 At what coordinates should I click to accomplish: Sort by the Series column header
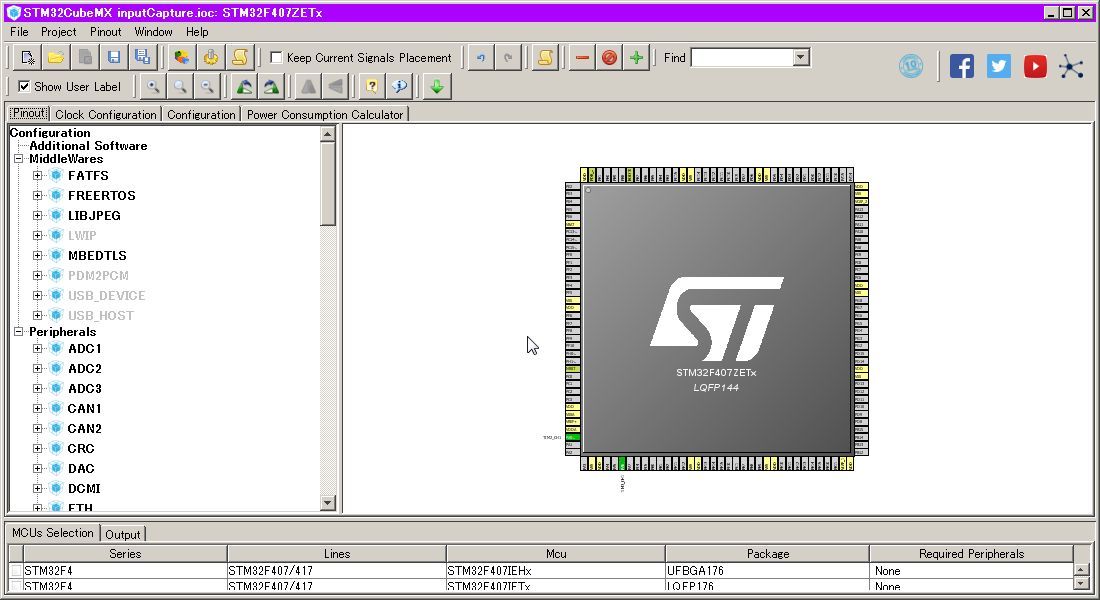[x=125, y=554]
